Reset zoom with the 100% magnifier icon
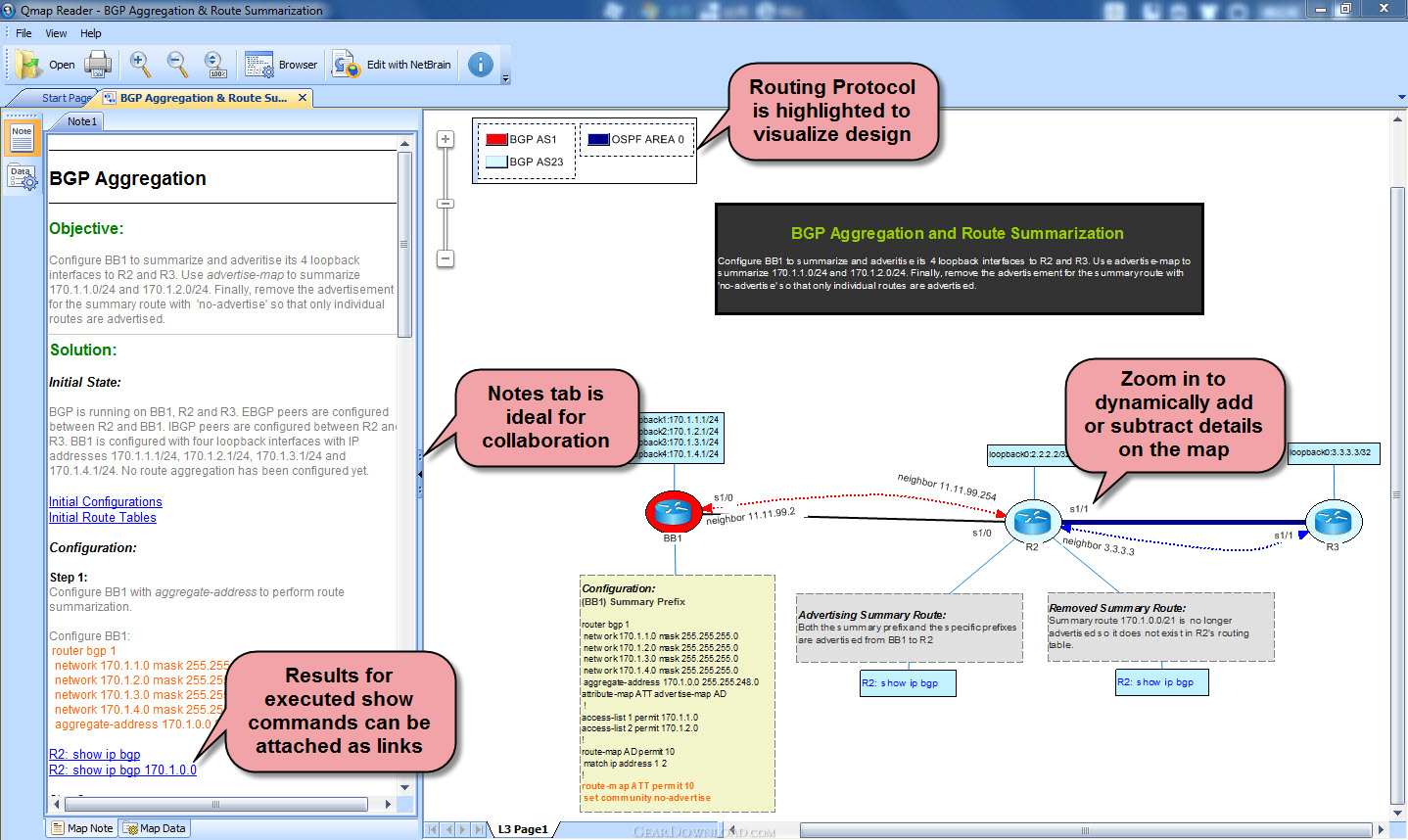 [215, 65]
